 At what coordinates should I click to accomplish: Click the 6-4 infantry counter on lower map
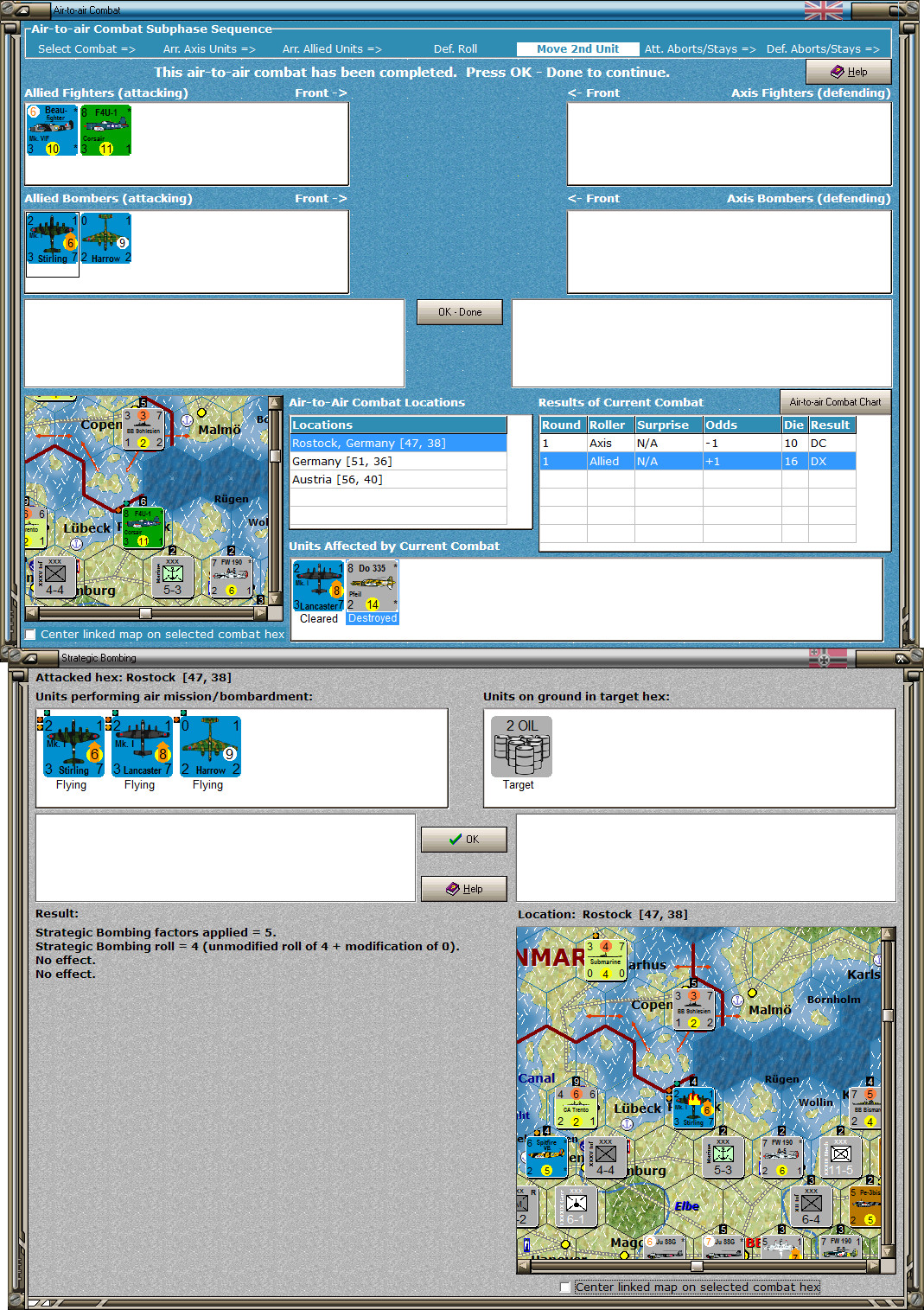click(811, 1206)
